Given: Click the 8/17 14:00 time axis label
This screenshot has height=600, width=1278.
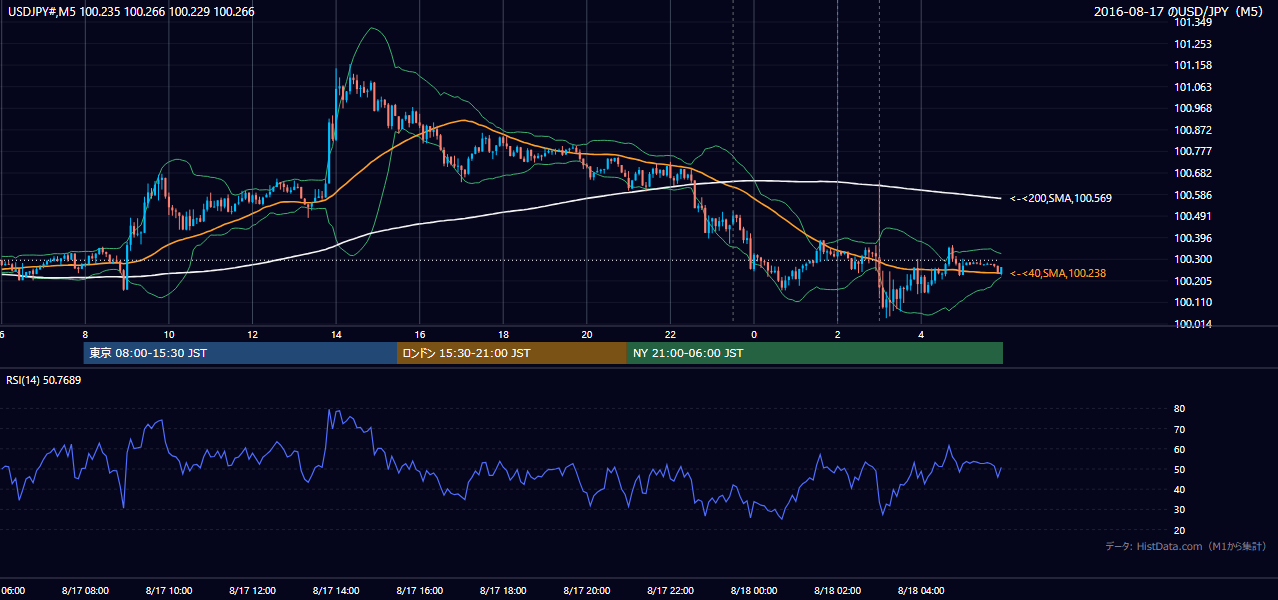Looking at the screenshot, I should coord(336,591).
